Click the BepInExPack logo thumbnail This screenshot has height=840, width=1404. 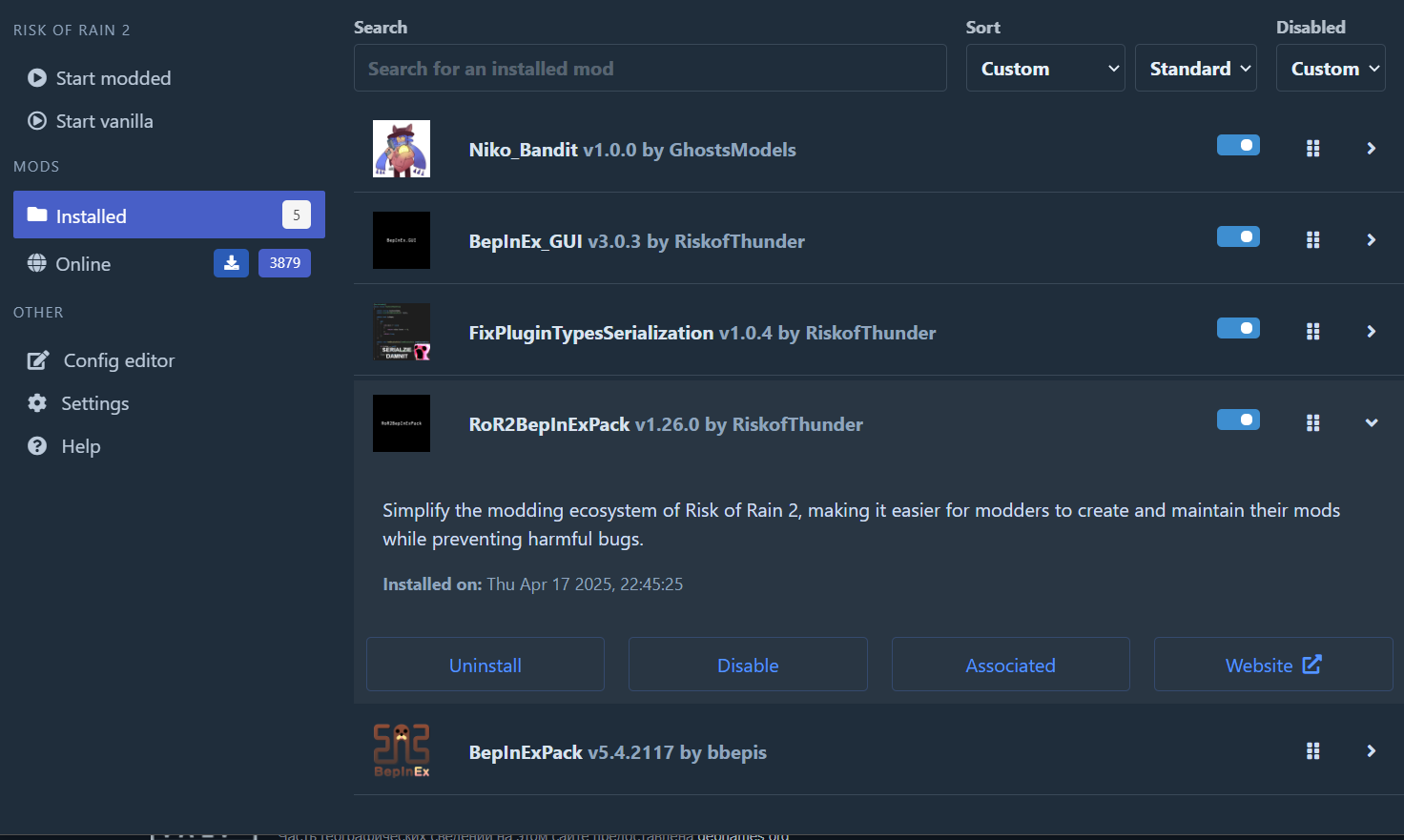pyautogui.click(x=402, y=751)
